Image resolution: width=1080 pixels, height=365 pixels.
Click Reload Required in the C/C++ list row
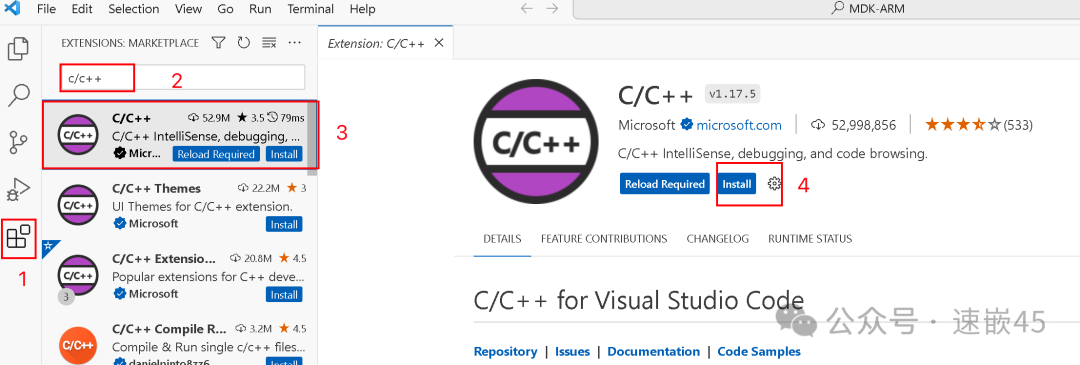pyautogui.click(x=216, y=154)
